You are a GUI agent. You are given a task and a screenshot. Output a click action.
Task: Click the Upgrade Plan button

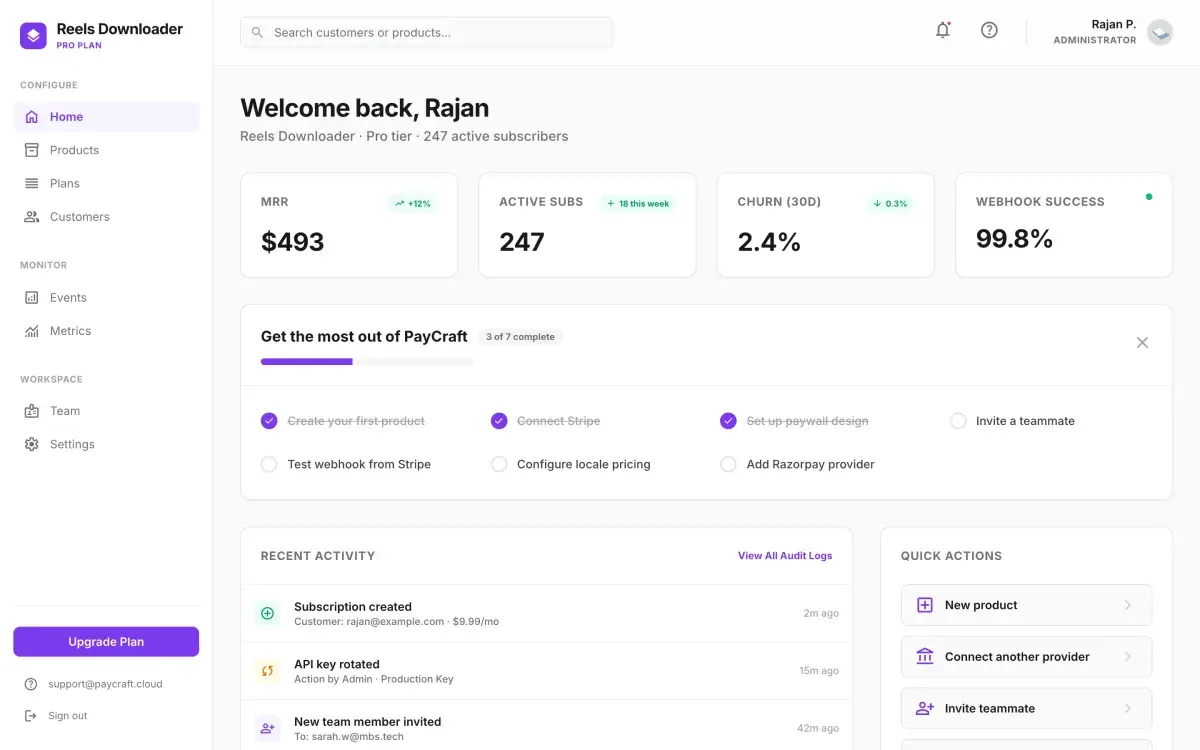[x=106, y=642]
